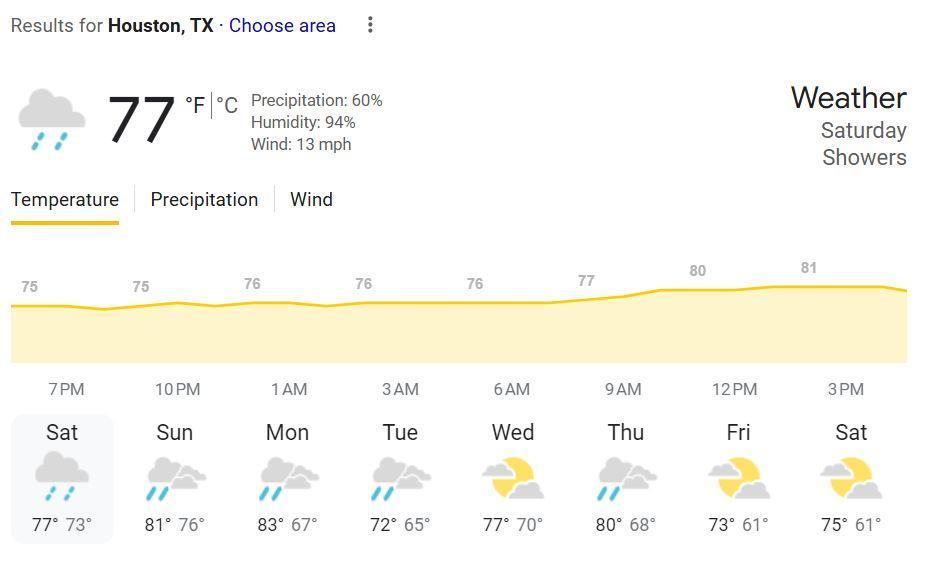
Task: Click the 3 AM time label
Action: click(x=400, y=389)
